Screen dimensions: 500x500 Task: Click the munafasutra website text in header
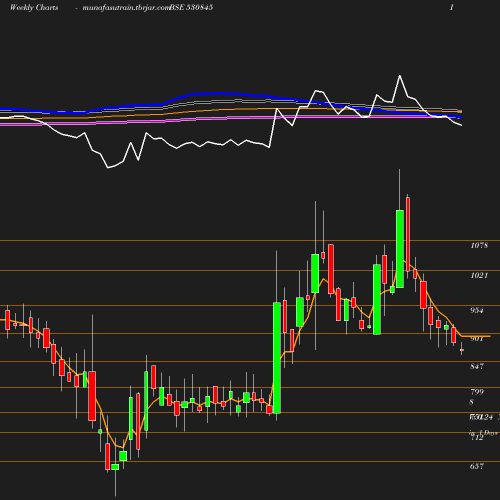pyautogui.click(x=126, y=8)
